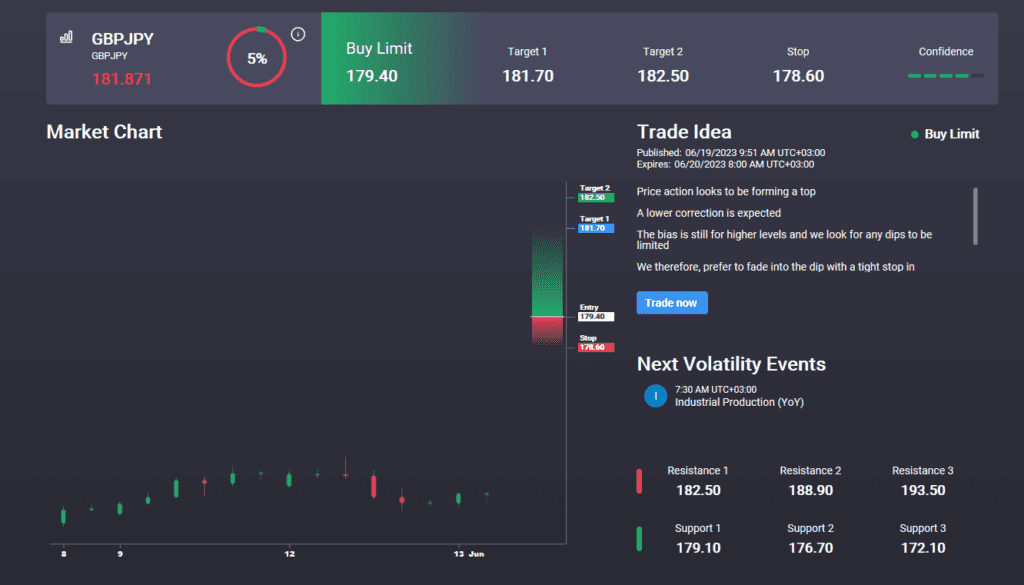Click the Resistance 2 value 188.90
This screenshot has height=585, width=1024.
[x=810, y=491]
